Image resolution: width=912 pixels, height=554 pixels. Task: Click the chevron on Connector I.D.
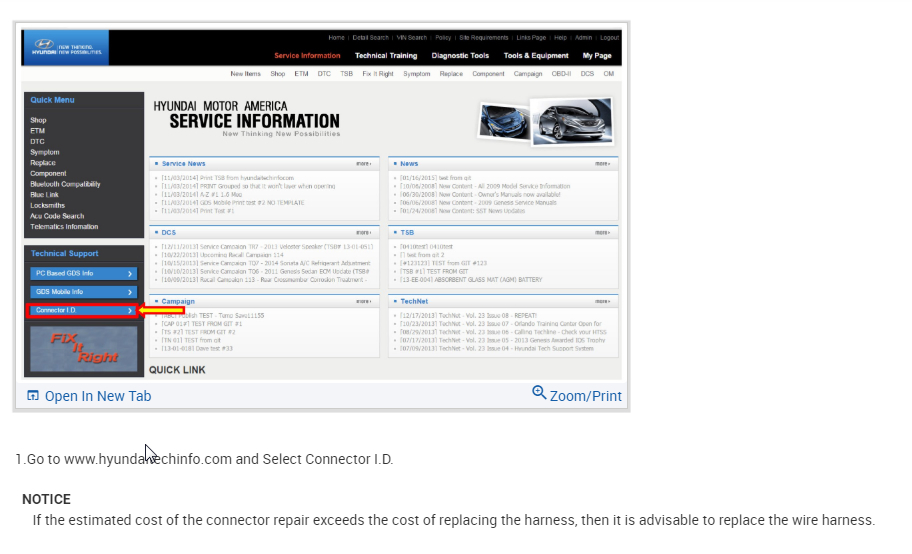[130, 311]
